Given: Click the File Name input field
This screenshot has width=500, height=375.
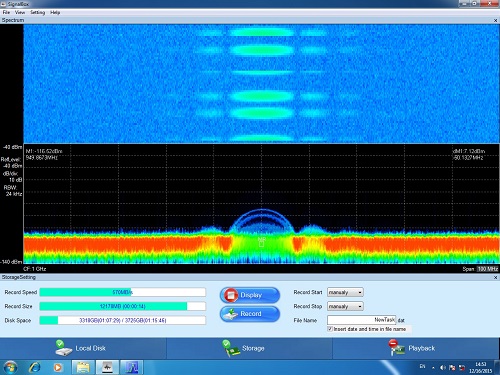Looking at the screenshot, I should tap(362, 320).
